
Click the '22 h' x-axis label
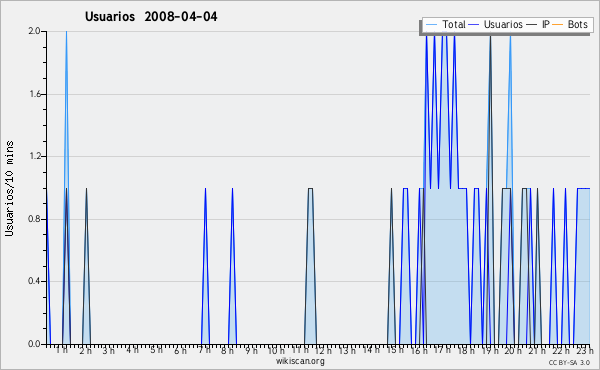point(561,350)
